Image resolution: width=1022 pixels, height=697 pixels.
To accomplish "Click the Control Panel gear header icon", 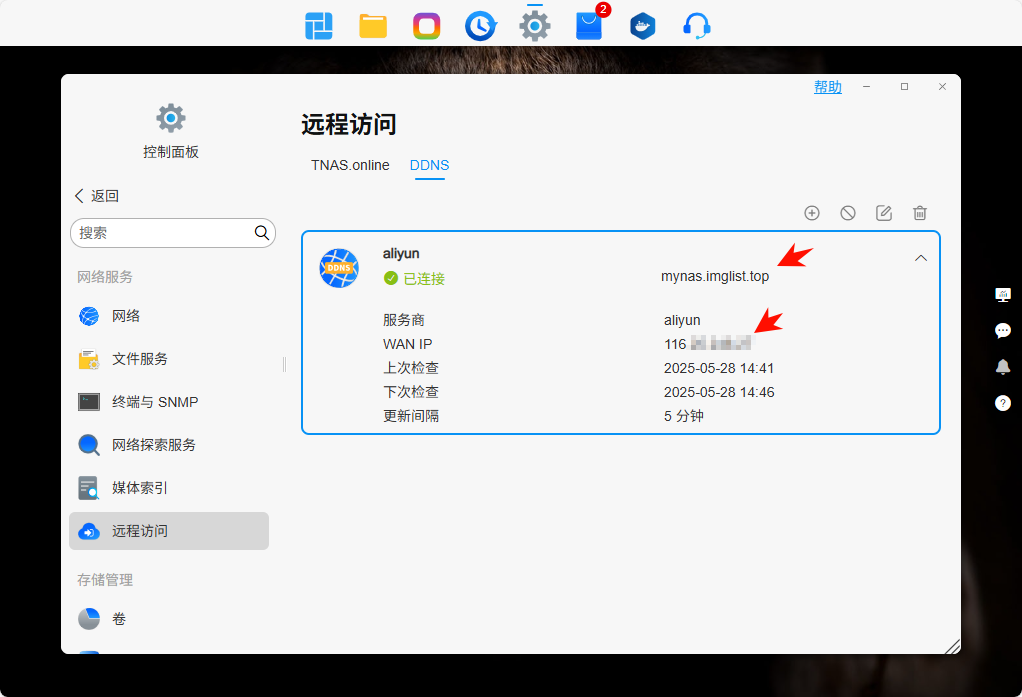I will click(171, 118).
